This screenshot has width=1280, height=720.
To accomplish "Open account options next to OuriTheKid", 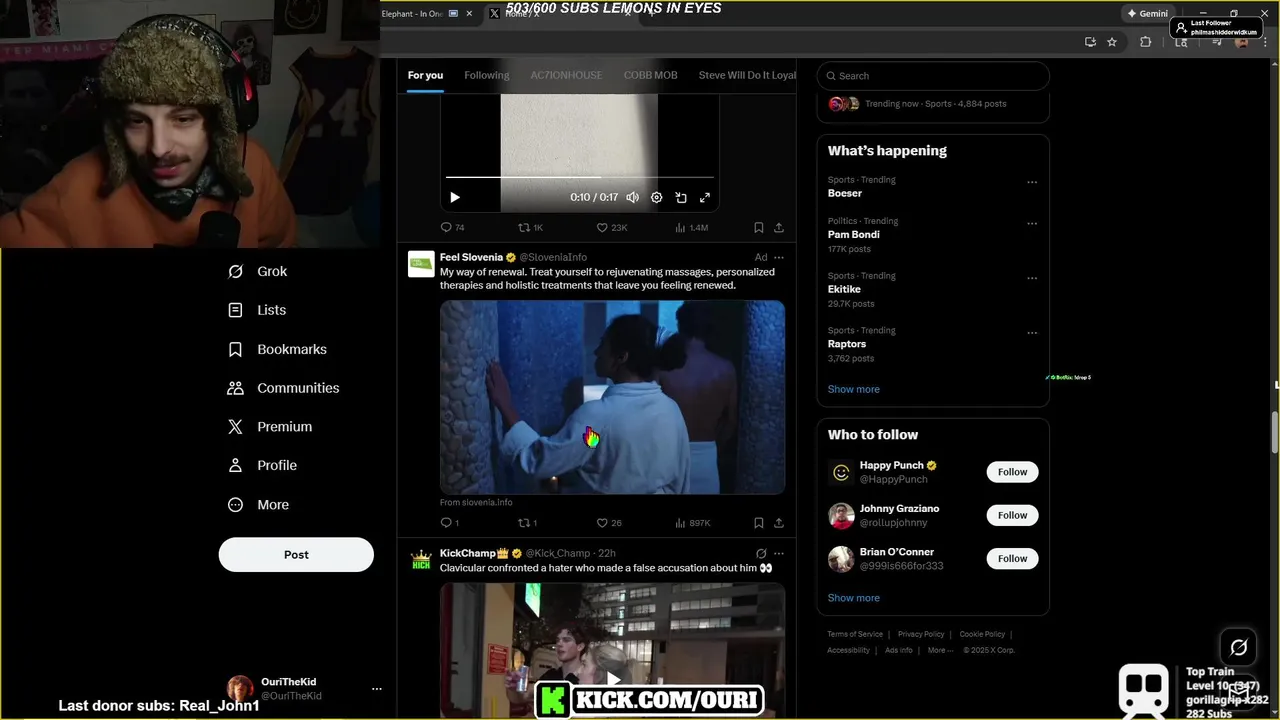I will pyautogui.click(x=377, y=689).
